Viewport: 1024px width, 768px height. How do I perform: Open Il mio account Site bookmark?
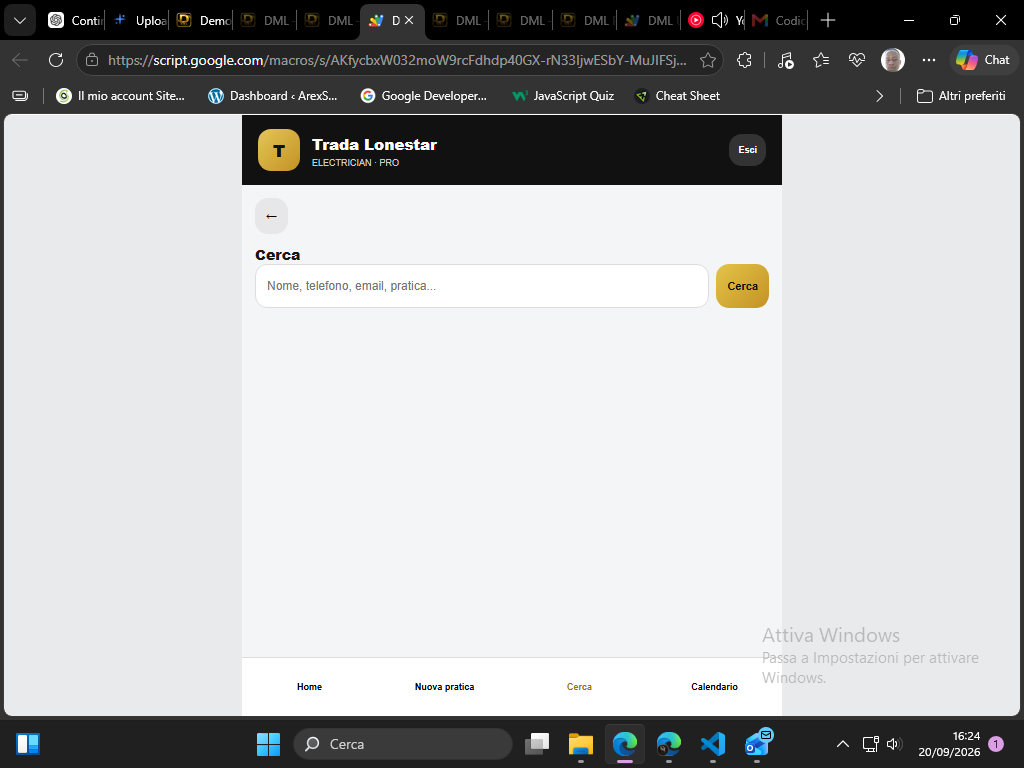coord(120,96)
